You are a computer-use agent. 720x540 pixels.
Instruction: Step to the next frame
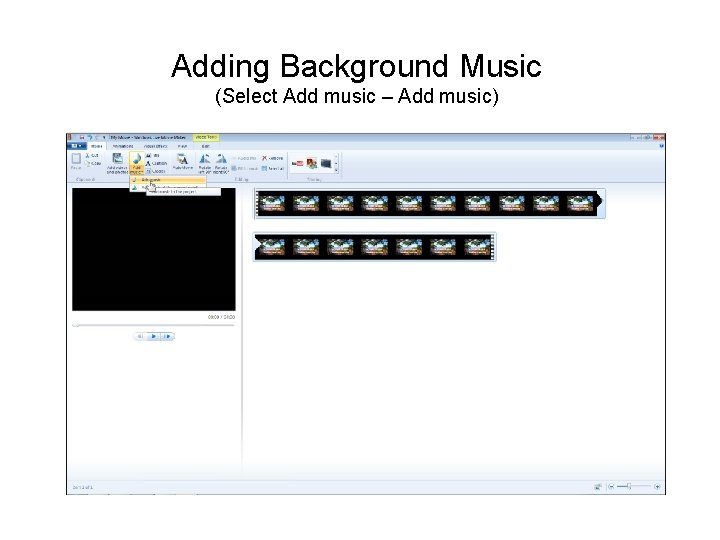(167, 337)
